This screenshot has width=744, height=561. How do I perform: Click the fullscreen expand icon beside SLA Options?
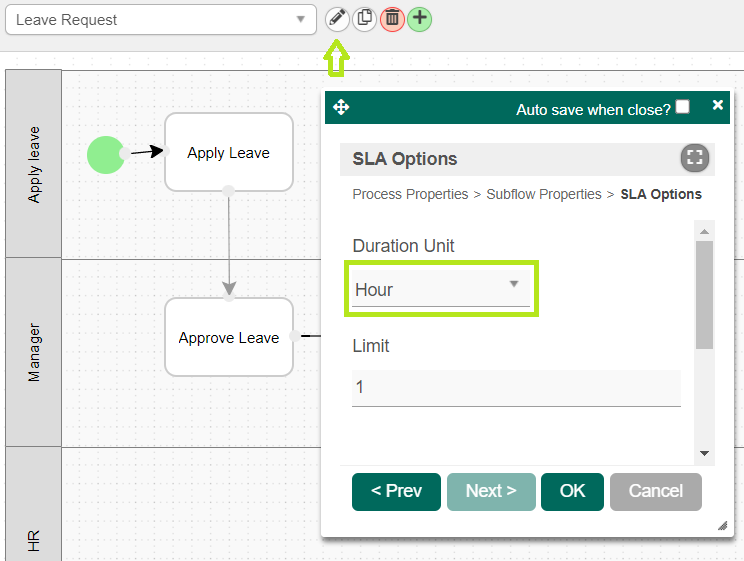click(x=694, y=158)
